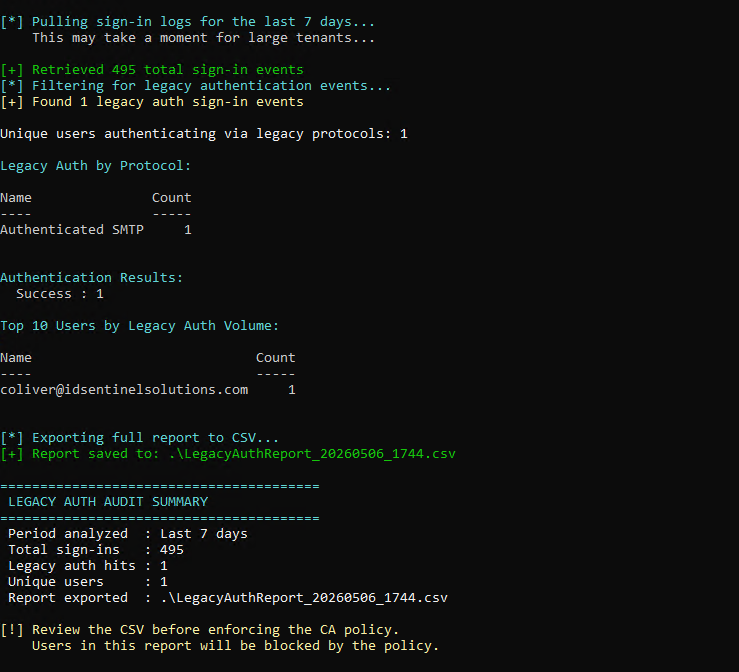This screenshot has height=672, width=739.
Task: Click 'Users in this report will be blocked' line
Action: (236, 646)
